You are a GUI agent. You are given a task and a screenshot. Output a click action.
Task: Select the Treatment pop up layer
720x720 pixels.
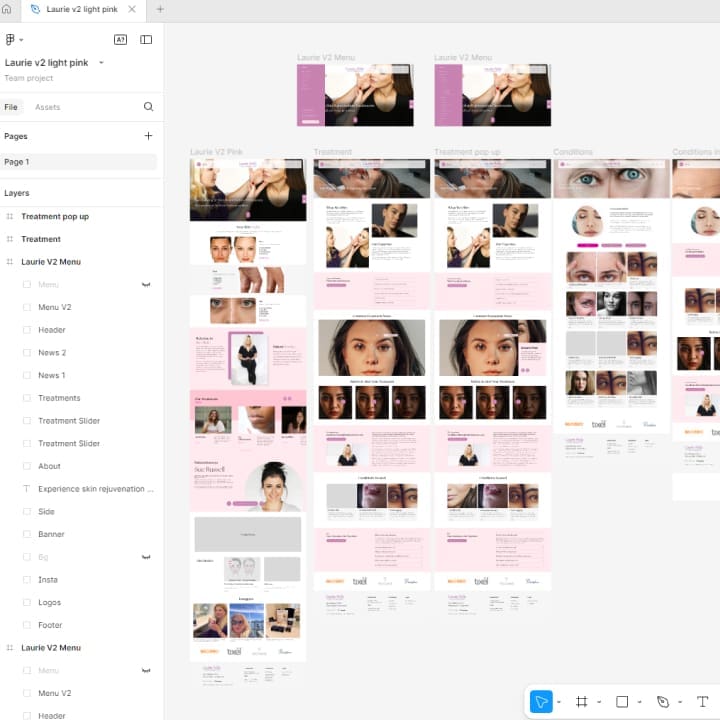[x=55, y=217]
